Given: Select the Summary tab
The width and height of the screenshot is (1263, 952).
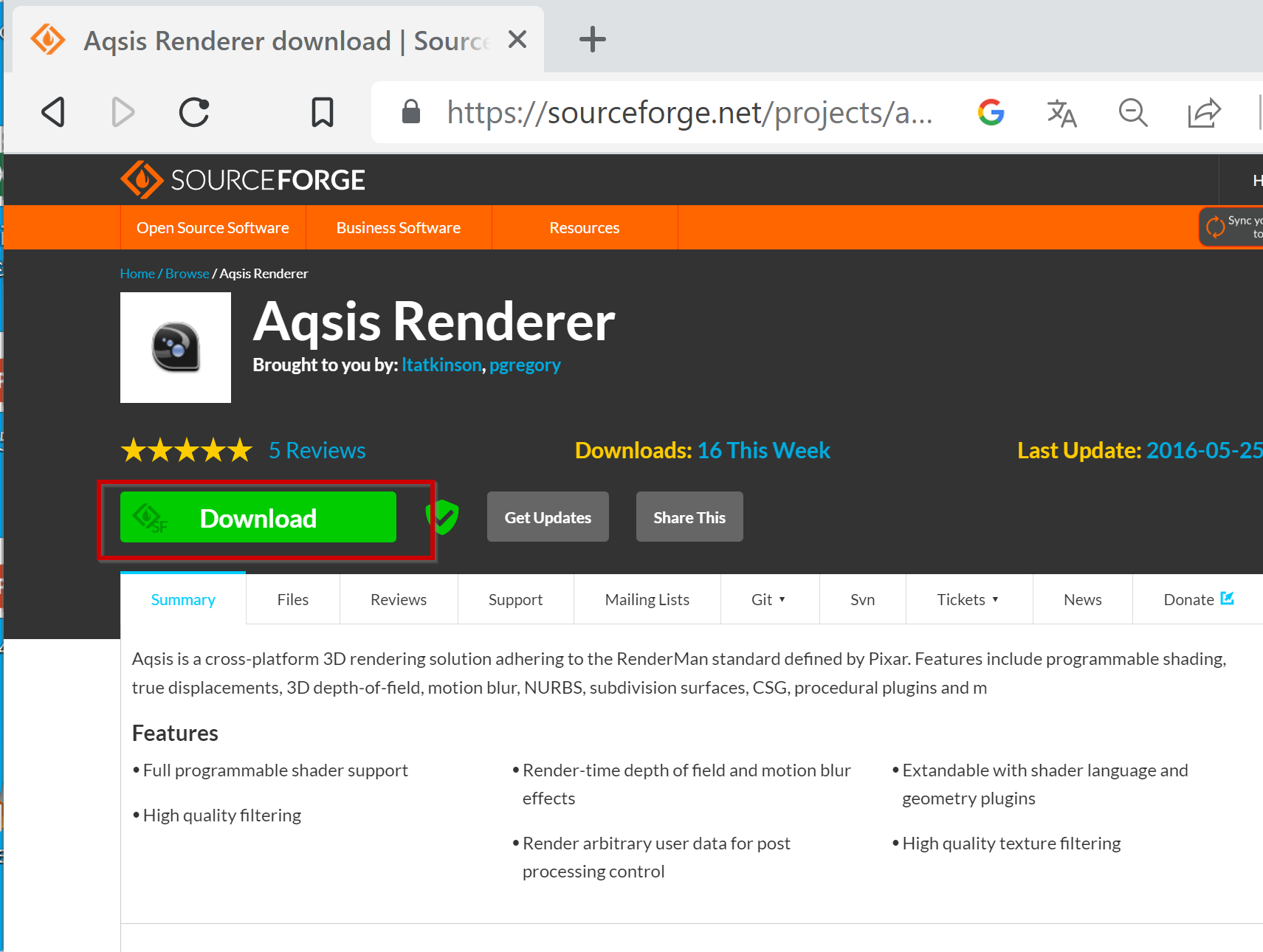Looking at the screenshot, I should tap(183, 599).
